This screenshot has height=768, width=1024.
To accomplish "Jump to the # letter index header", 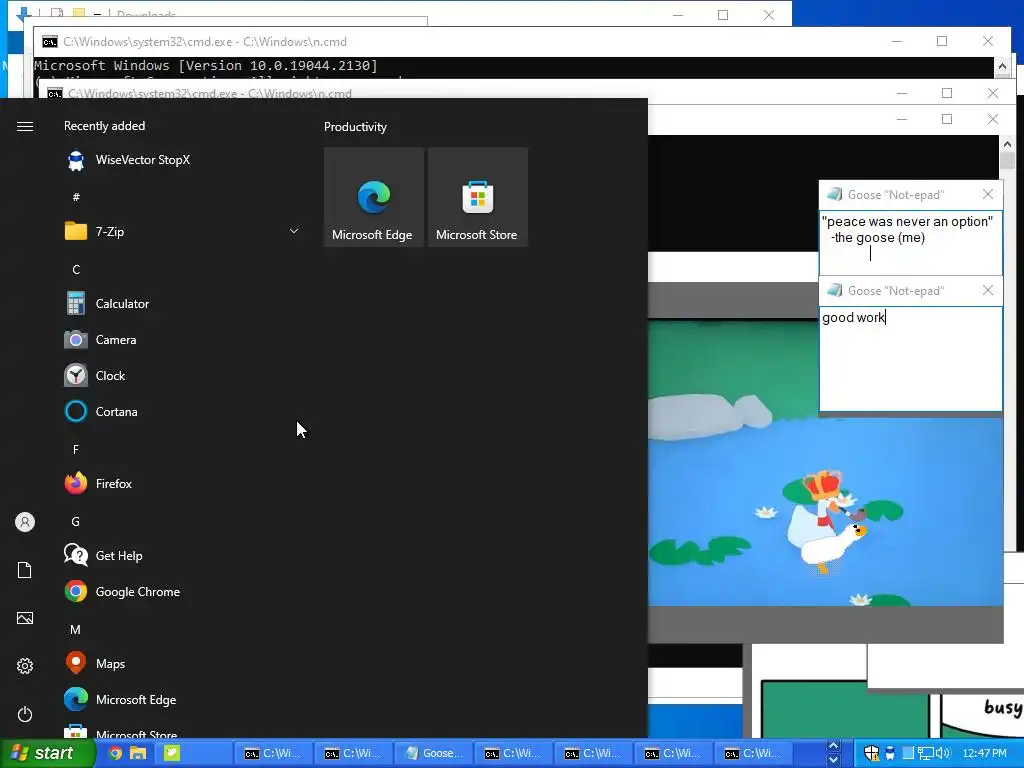I will [76, 197].
